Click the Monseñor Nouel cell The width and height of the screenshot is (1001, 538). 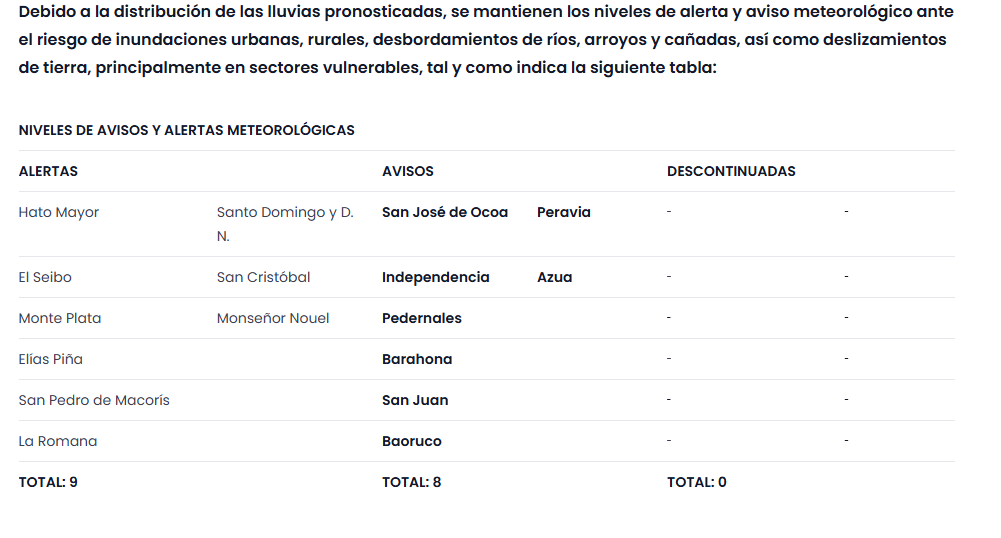pyautogui.click(x=273, y=318)
